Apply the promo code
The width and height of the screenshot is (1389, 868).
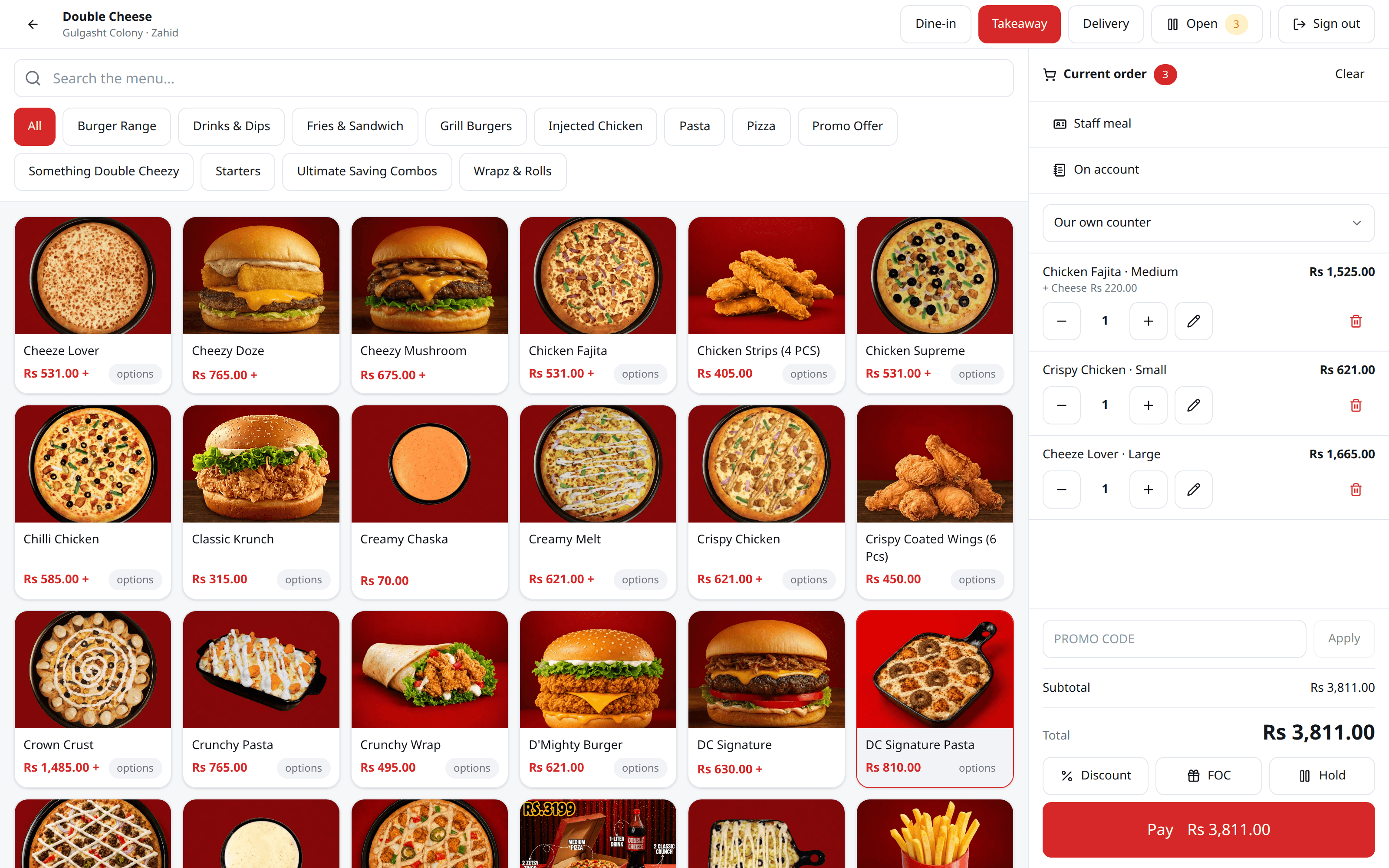coord(1344,638)
